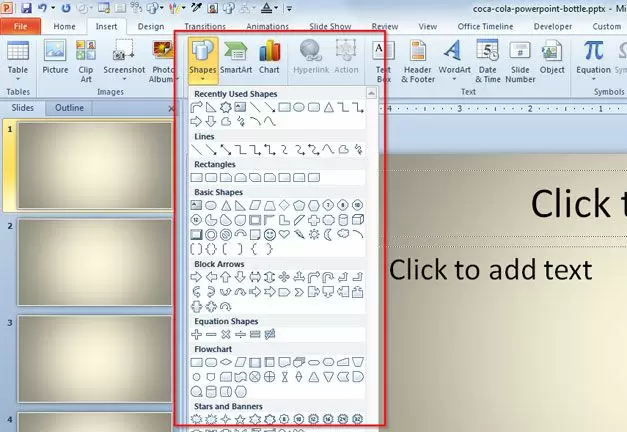Click the Header & Footer button
Screen dimensions: 627x432
417,58
